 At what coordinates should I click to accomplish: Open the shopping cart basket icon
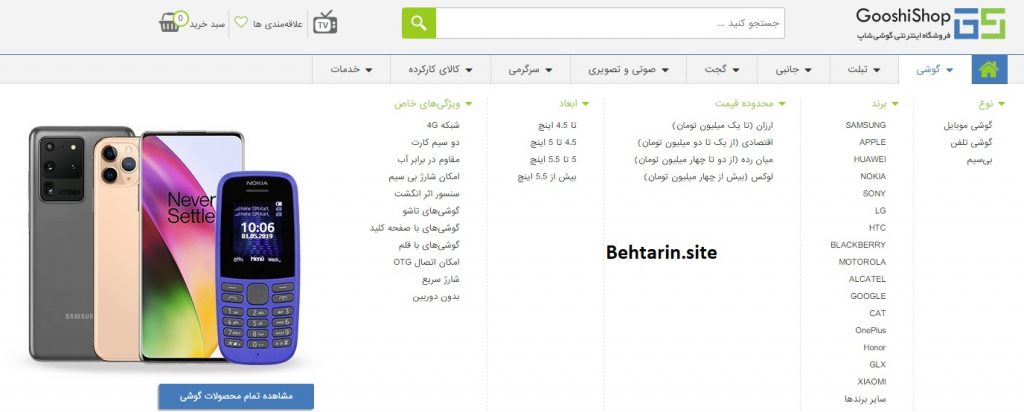173,22
